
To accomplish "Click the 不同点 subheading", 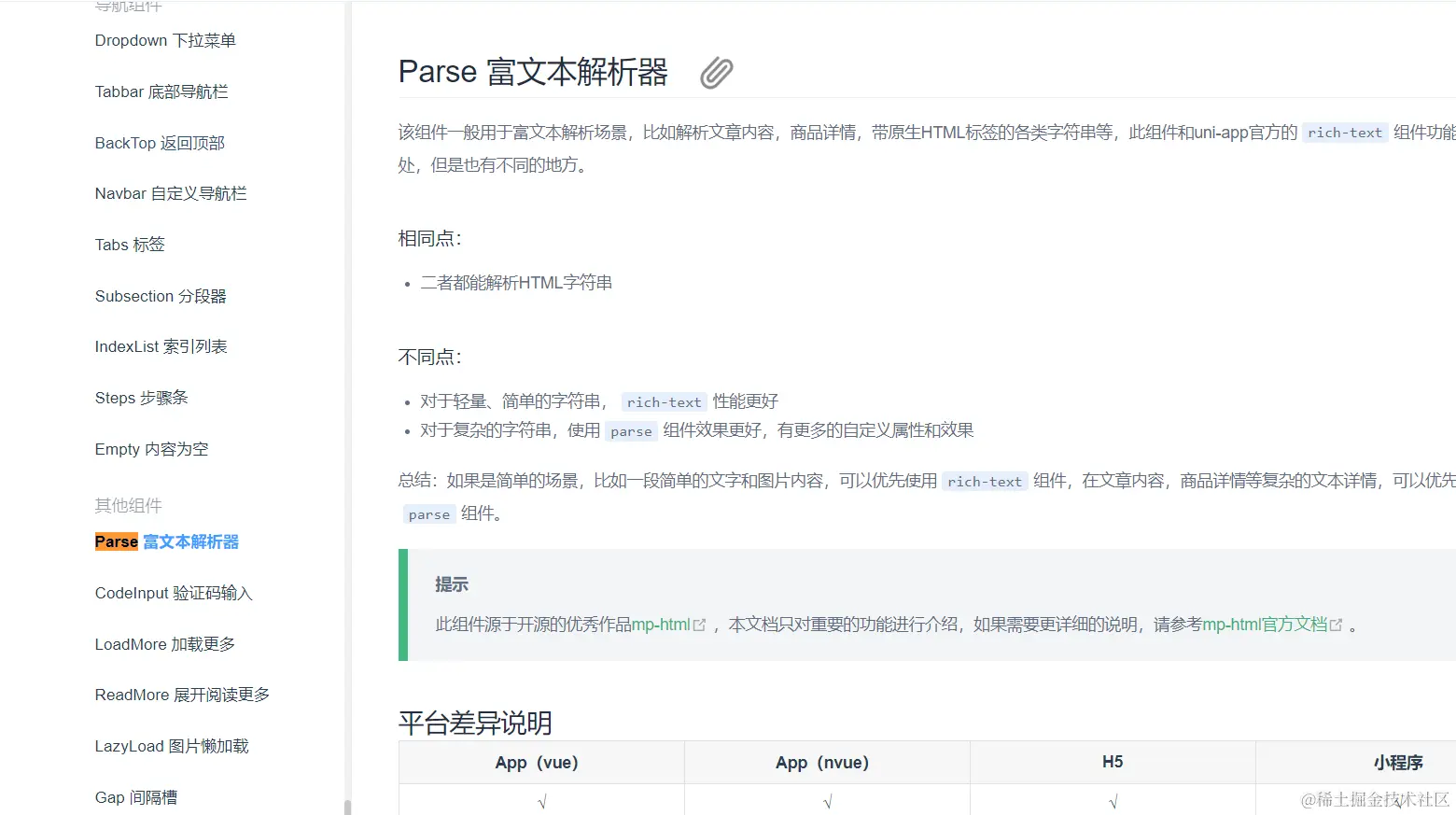I will pos(430,357).
